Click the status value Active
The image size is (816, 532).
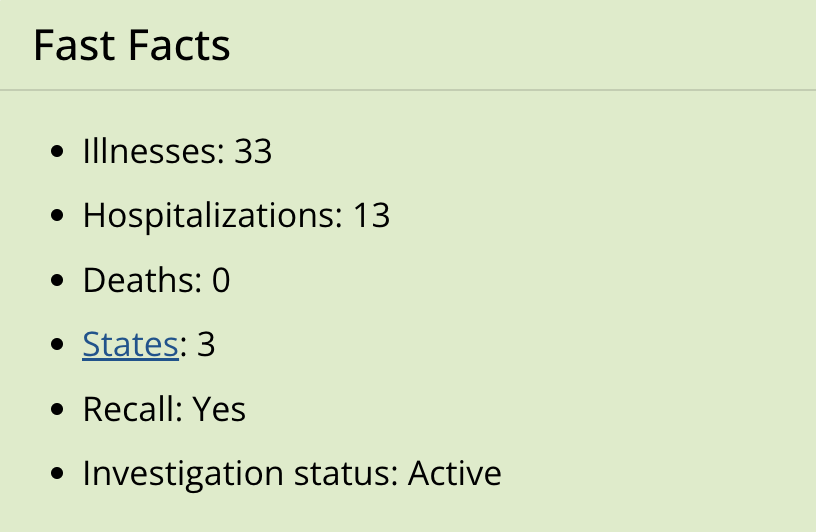click(454, 472)
